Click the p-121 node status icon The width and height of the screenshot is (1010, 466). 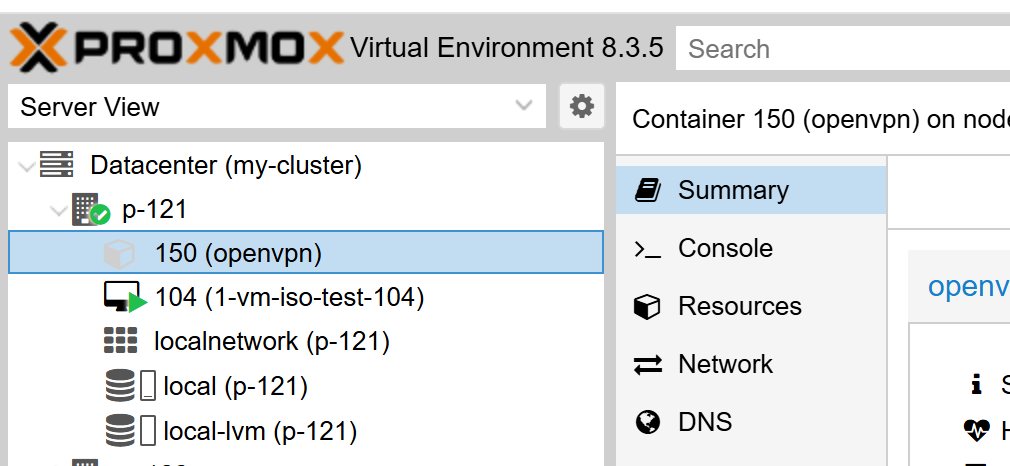coord(90,209)
